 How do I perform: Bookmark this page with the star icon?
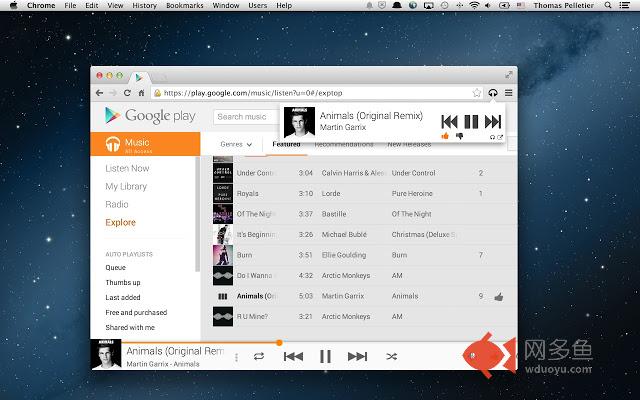(x=477, y=93)
